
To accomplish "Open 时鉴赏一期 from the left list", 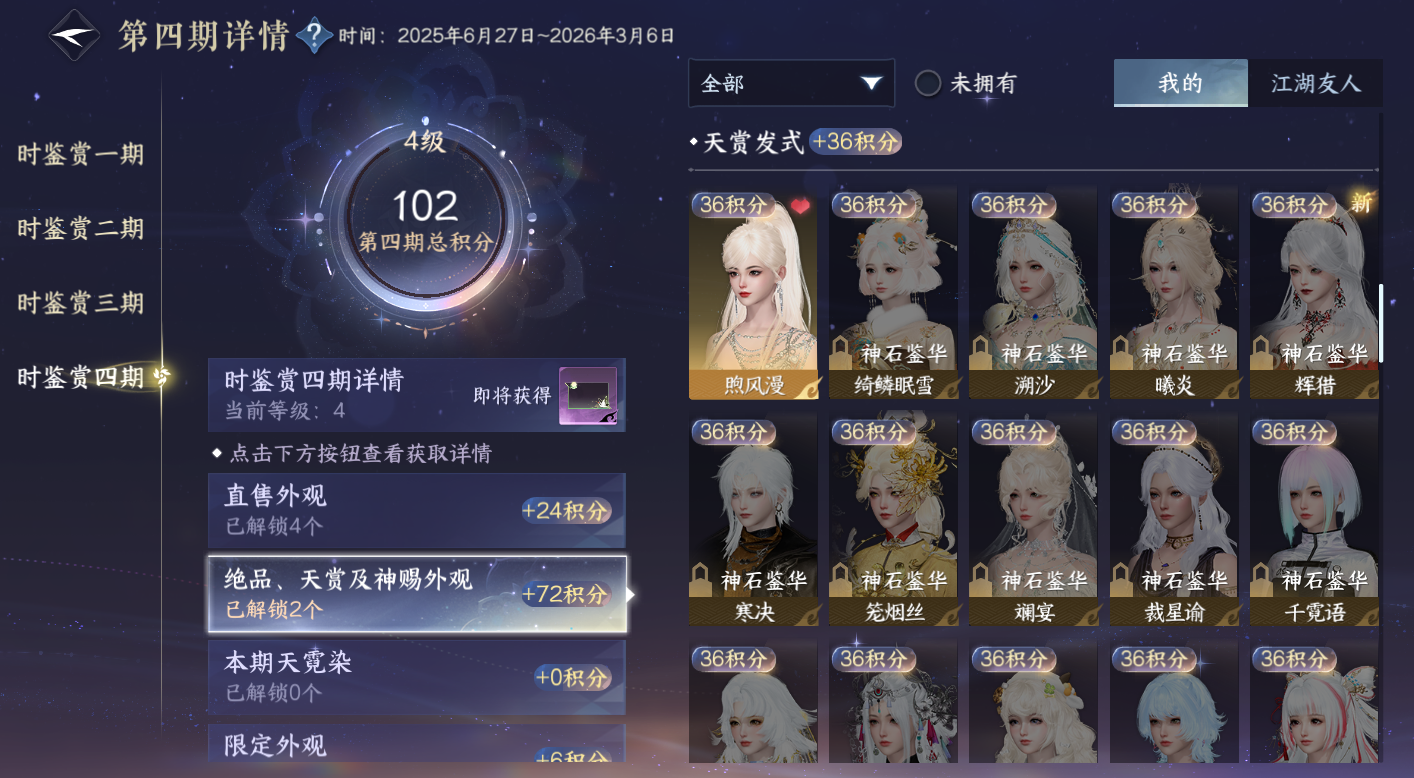I will (x=80, y=155).
